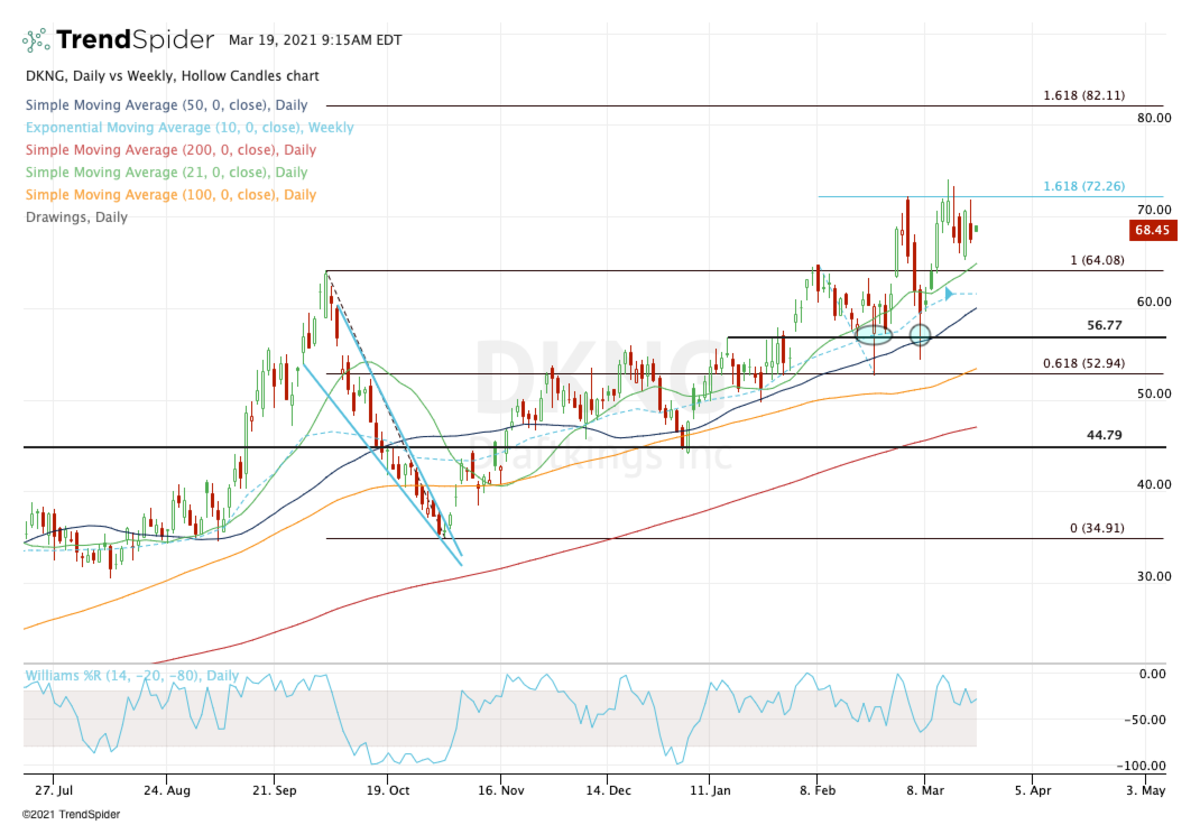
Task: Toggle the Simple Moving Average 200 legend entry
Action: point(170,150)
